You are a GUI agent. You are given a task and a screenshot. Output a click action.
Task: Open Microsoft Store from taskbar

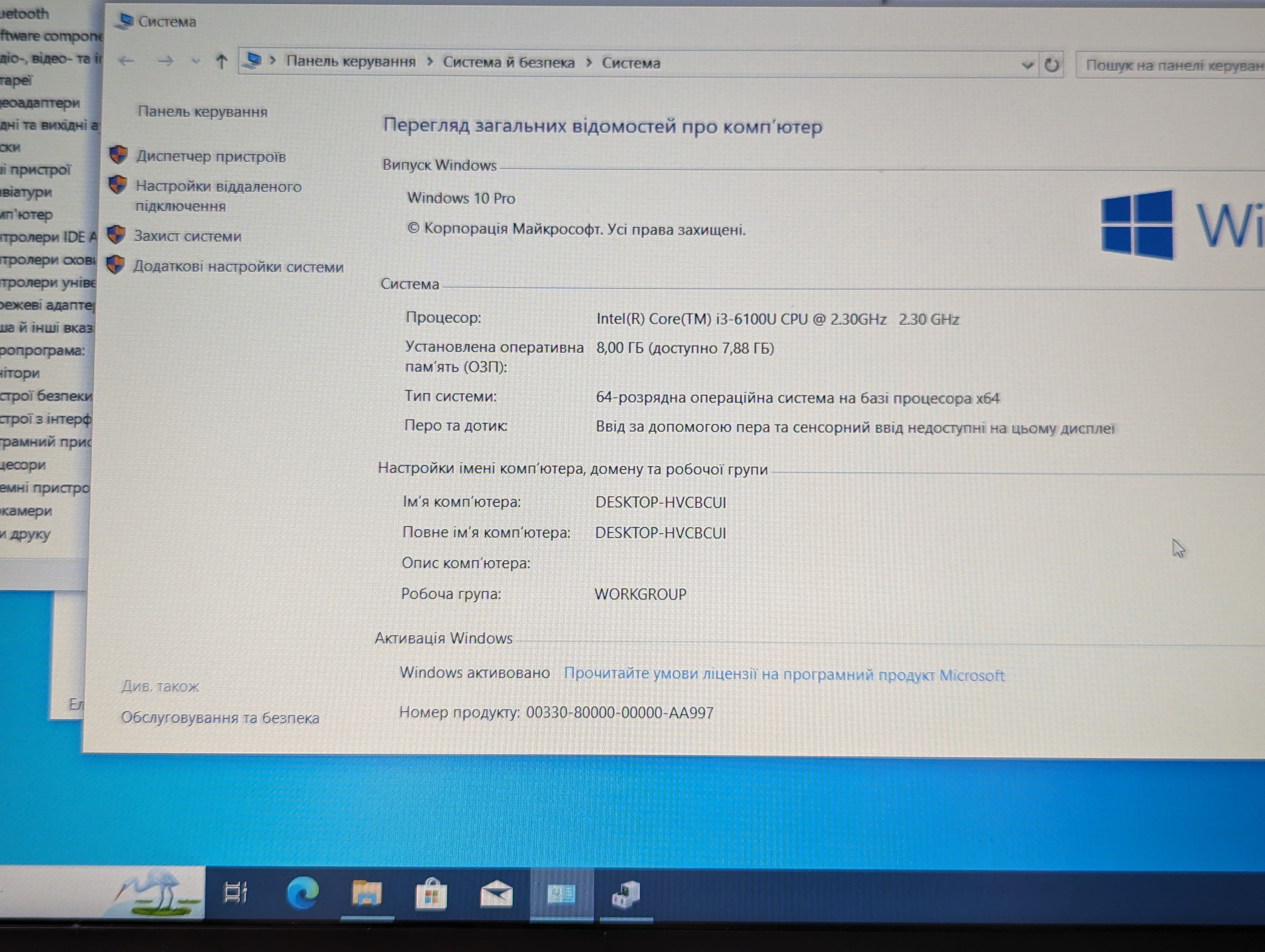pyautogui.click(x=431, y=894)
